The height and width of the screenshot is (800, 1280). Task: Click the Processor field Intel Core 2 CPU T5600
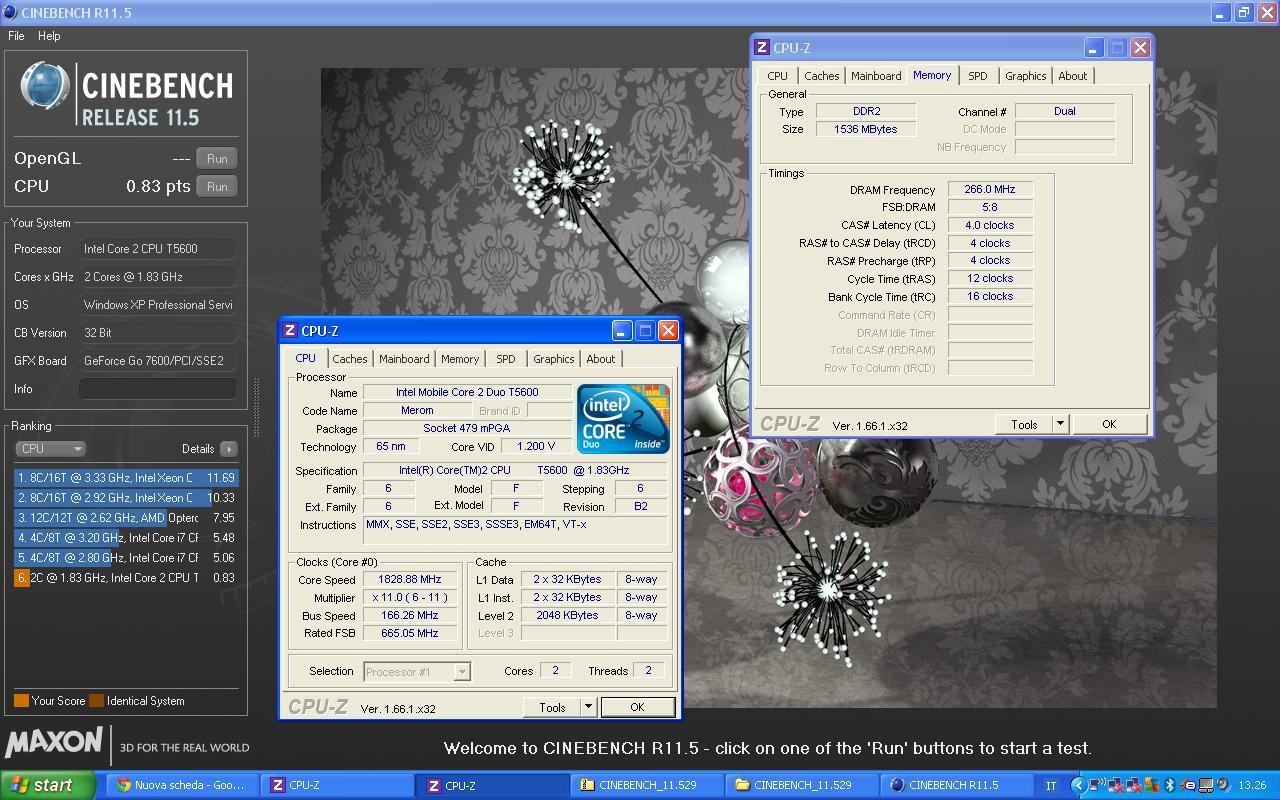(x=158, y=249)
